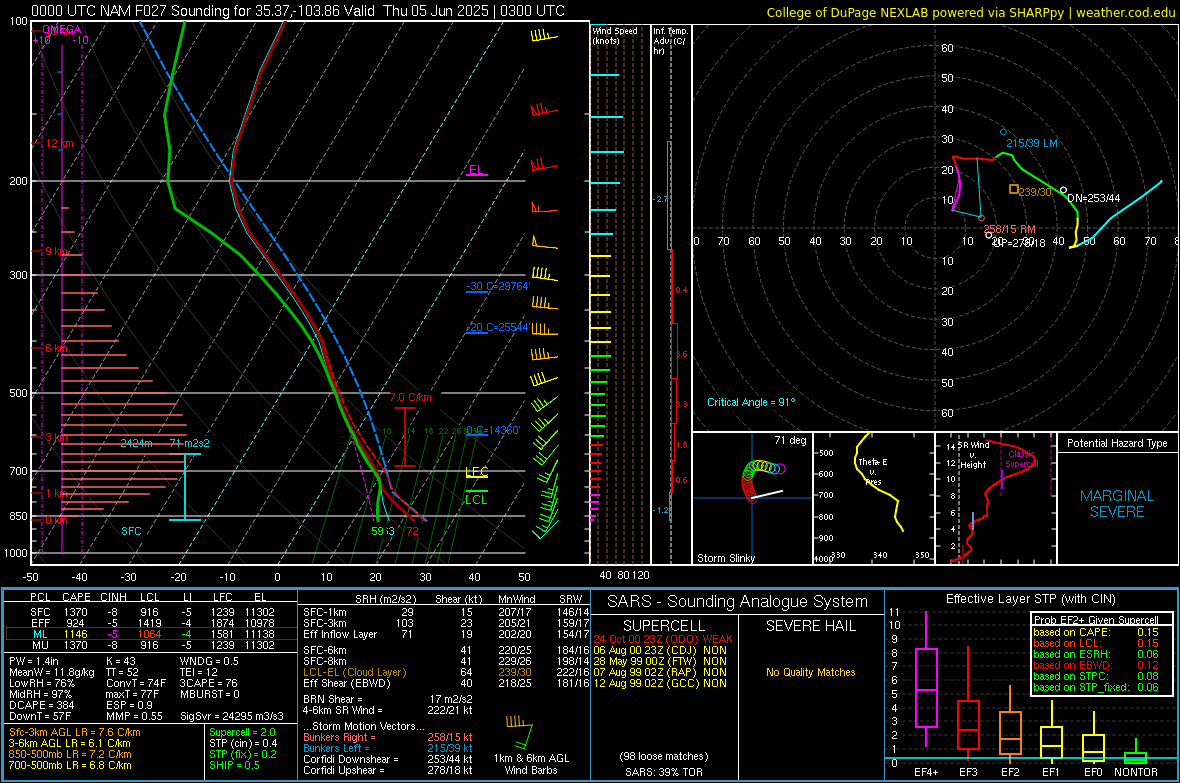The image size is (1180, 783).
Task: Click the OMEGA label
Action: click(62, 29)
